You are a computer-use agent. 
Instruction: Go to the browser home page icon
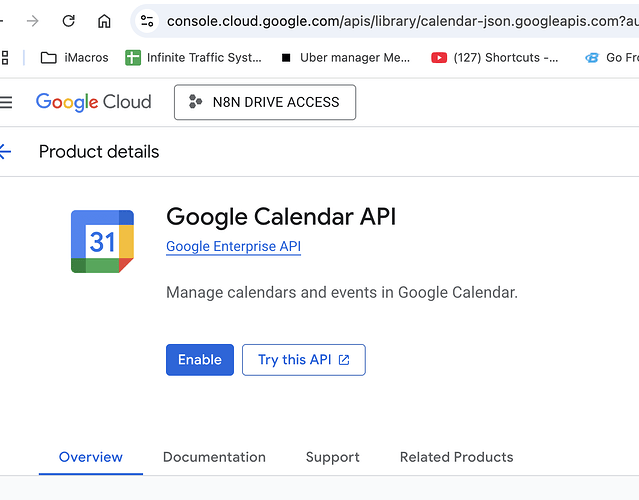tap(104, 21)
